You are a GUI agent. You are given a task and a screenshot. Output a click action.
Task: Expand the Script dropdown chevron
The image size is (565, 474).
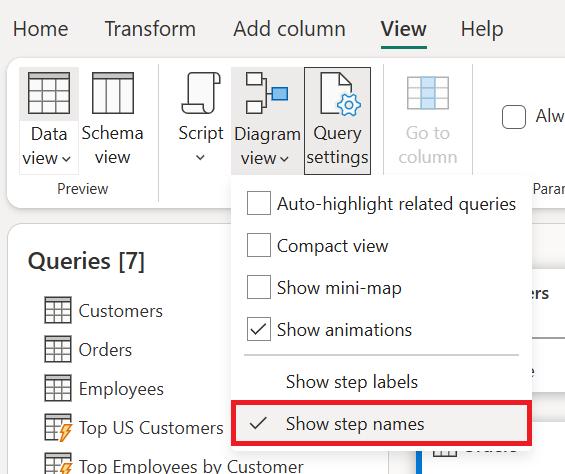click(x=200, y=158)
